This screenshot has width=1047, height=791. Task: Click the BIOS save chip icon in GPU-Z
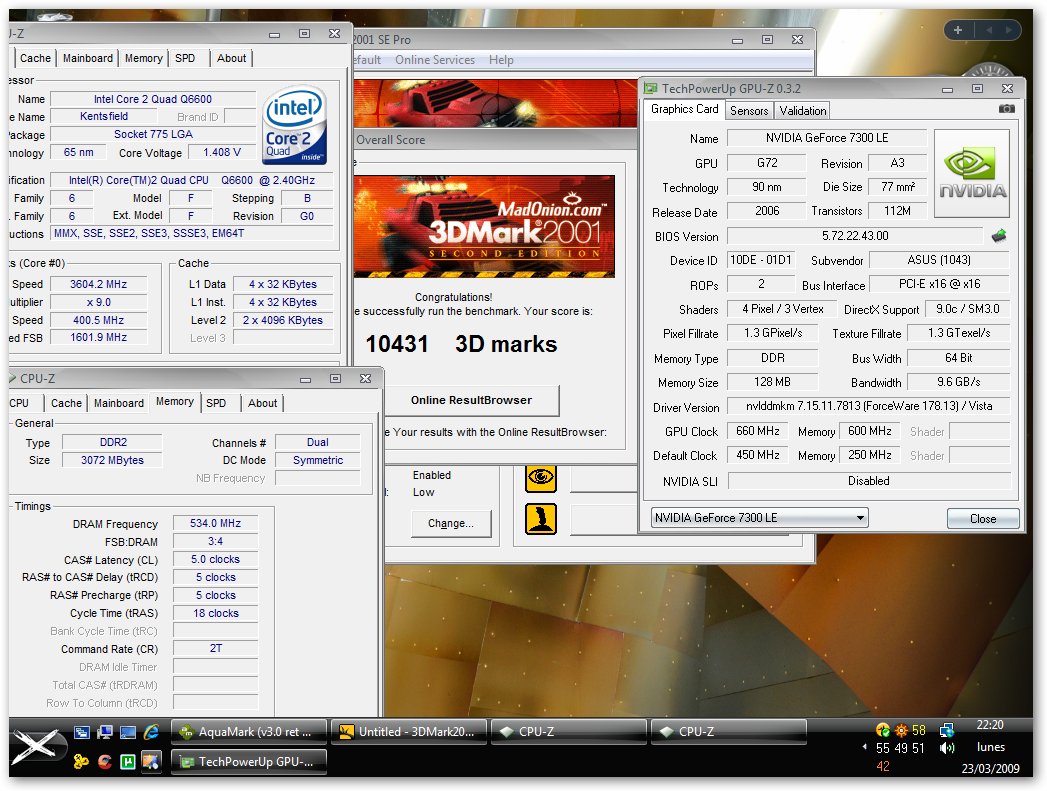pyautogui.click(x=999, y=236)
